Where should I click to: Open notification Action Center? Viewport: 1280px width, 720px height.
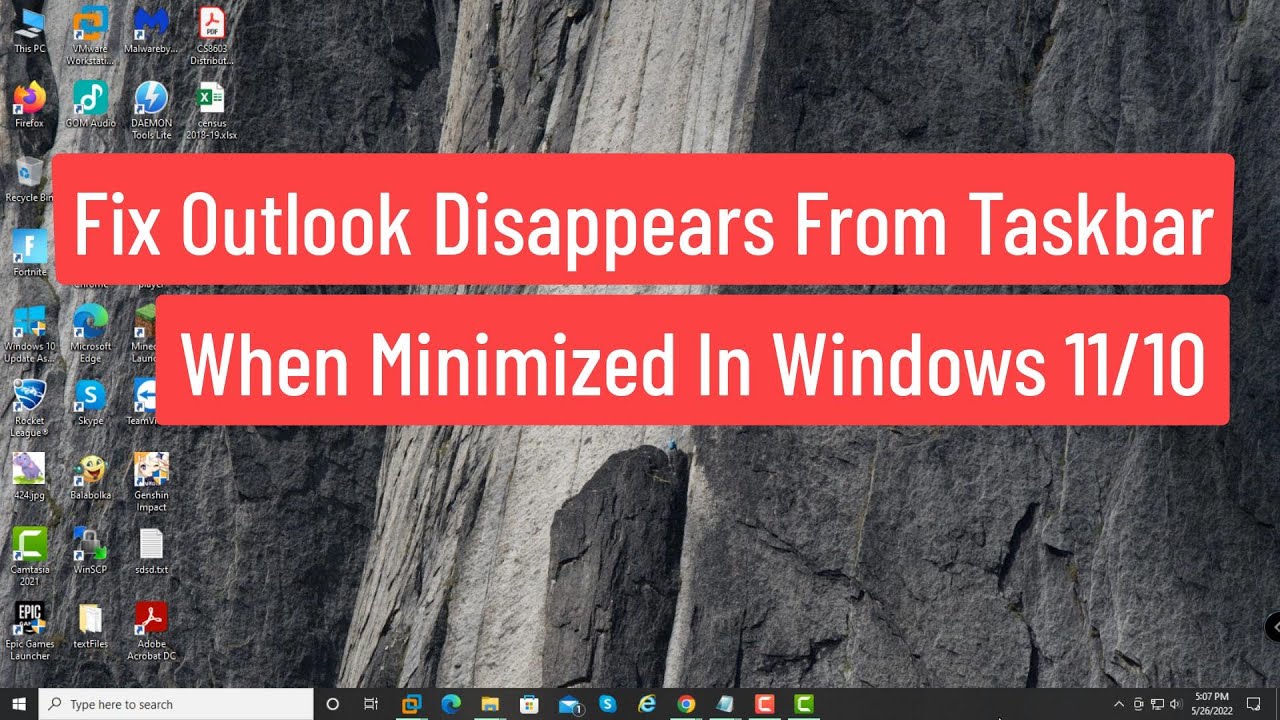(x=1253, y=704)
